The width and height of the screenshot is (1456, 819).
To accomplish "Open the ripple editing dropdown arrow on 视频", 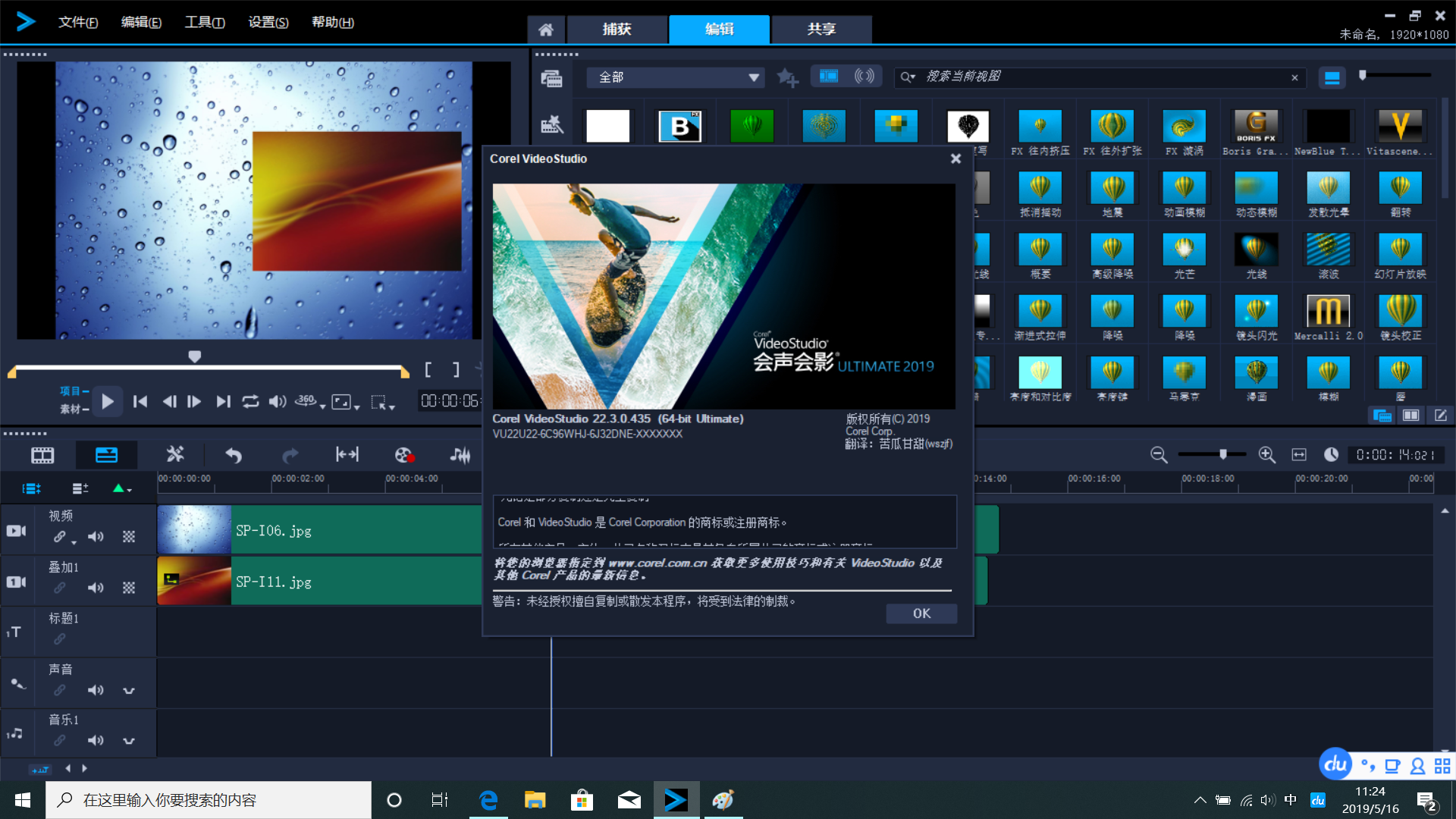I will 74,542.
